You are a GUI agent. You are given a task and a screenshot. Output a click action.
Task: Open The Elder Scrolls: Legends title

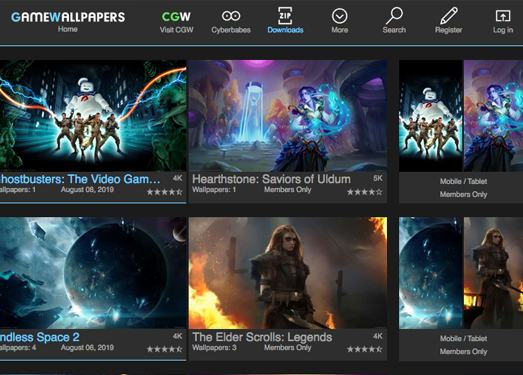coord(262,337)
